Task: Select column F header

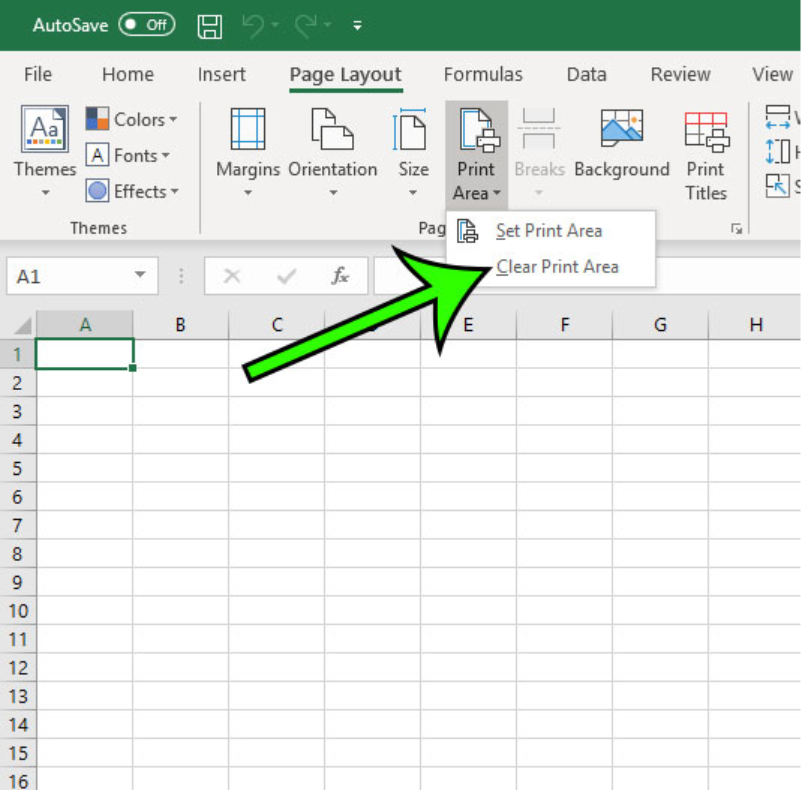Action: point(564,324)
